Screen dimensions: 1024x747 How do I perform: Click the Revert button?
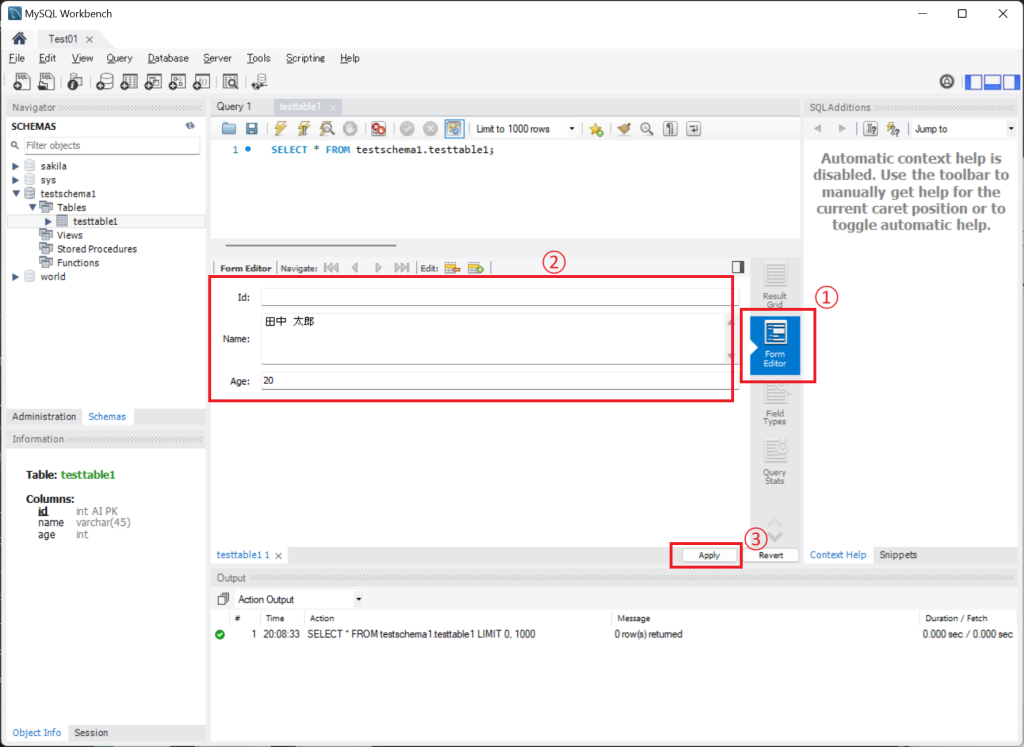(x=770, y=555)
